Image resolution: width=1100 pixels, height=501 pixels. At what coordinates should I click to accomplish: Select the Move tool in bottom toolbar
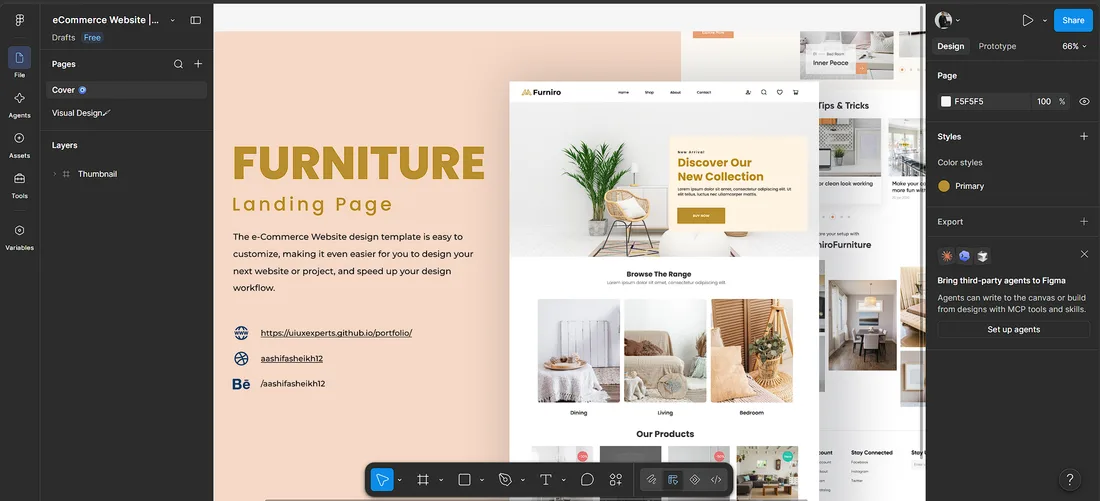(382, 480)
